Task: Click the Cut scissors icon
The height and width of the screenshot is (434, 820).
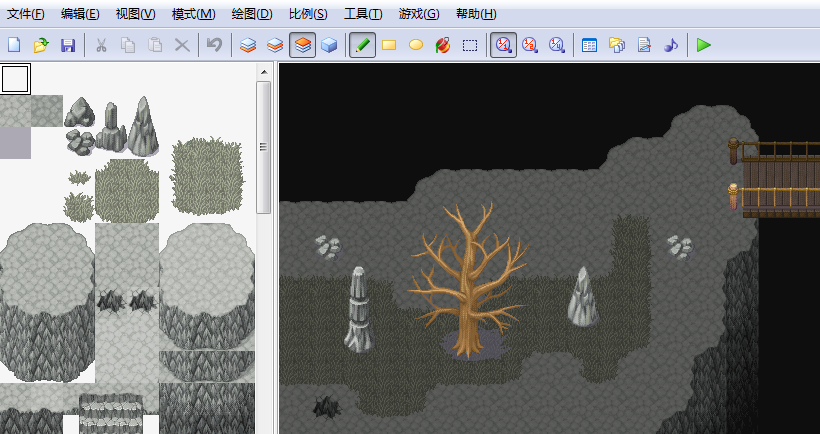Action: click(101, 45)
